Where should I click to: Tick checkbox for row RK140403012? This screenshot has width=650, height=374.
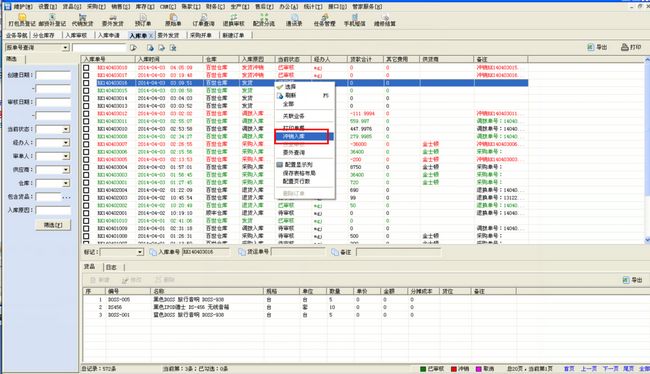[x=86, y=114]
